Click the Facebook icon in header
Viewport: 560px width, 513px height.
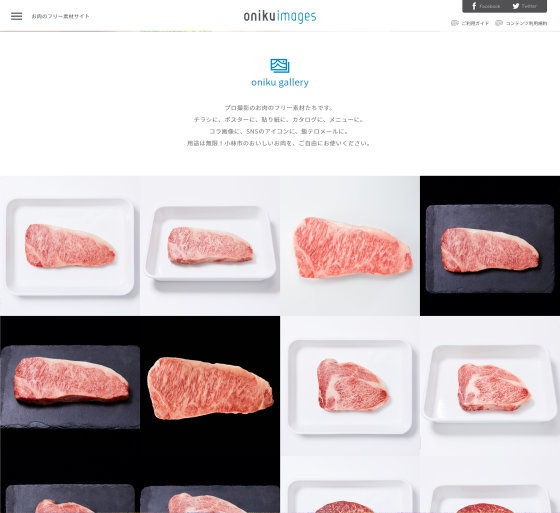(474, 6)
